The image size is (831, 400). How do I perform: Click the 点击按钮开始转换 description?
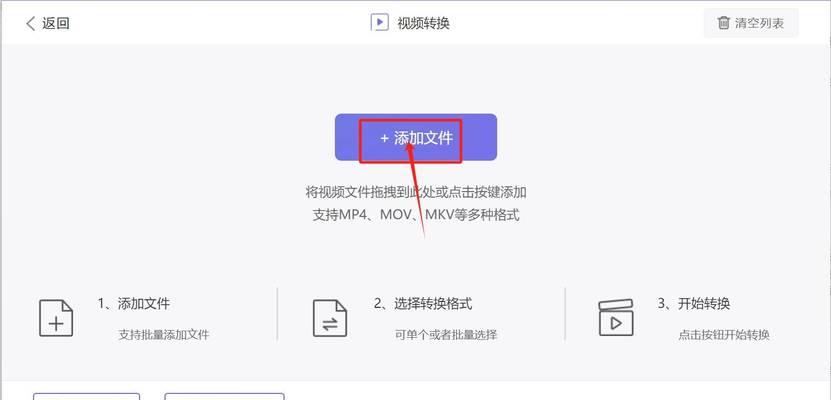pyautogui.click(x=724, y=334)
